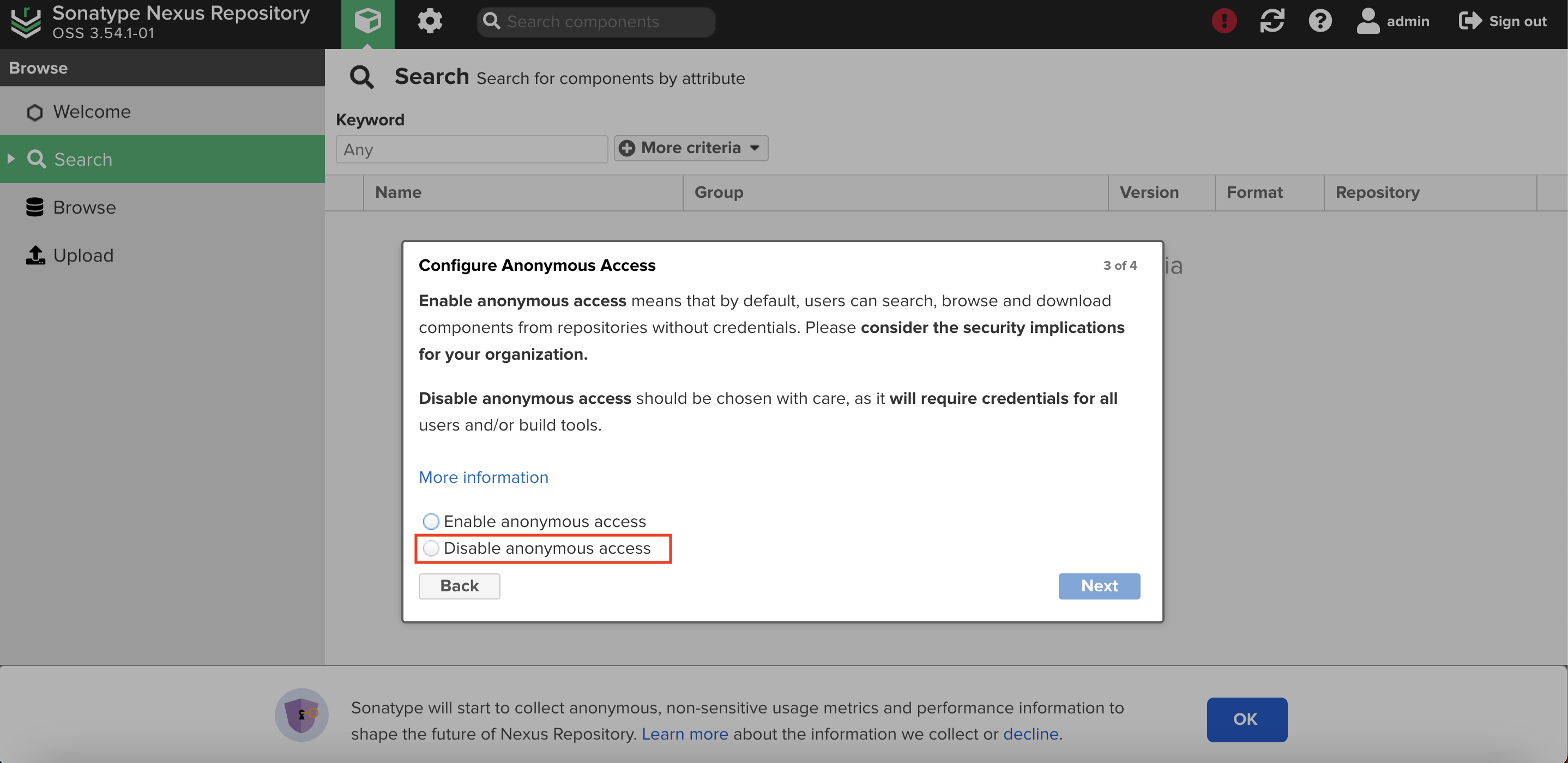Select Search in the sidebar menu
Viewport: 1568px width, 763px height.
coord(162,159)
